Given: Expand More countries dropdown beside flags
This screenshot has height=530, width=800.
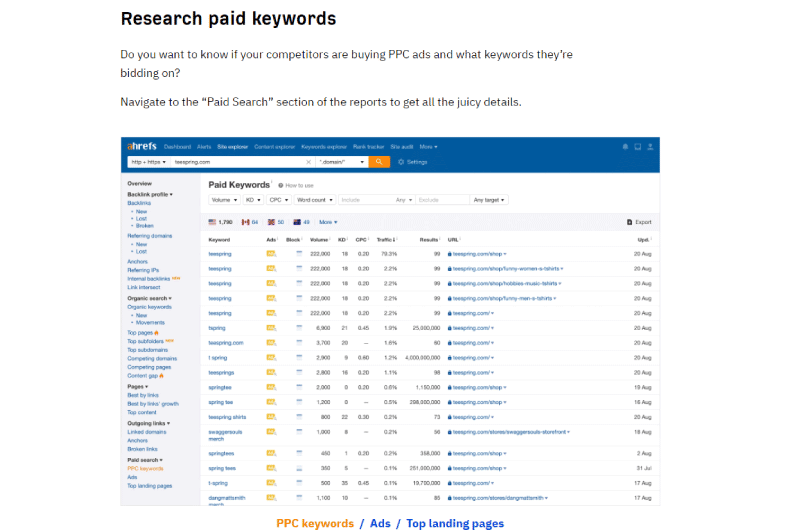Looking at the screenshot, I should tap(328, 222).
